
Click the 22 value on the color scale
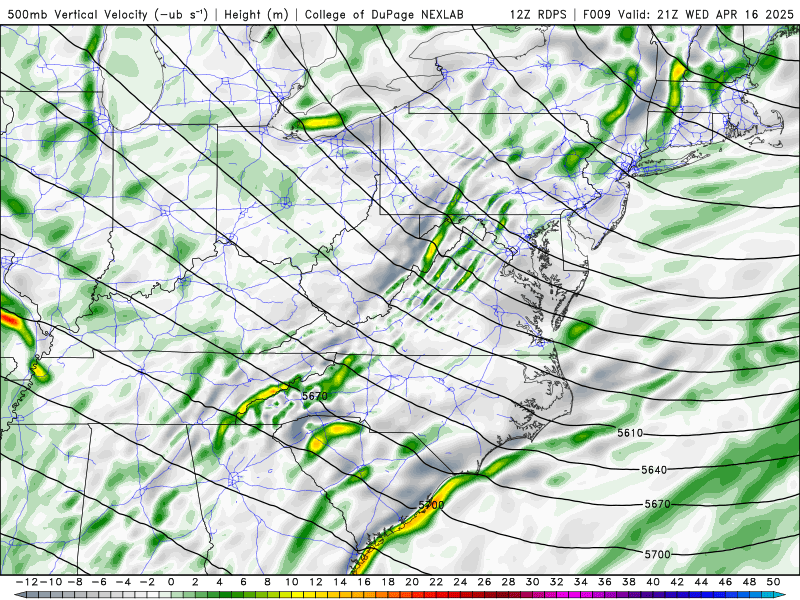436,582
